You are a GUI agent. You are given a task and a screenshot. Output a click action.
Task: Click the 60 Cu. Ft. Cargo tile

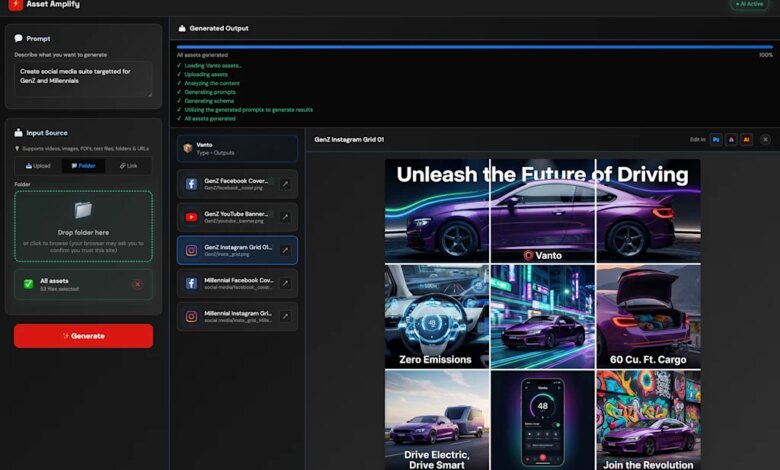648,316
